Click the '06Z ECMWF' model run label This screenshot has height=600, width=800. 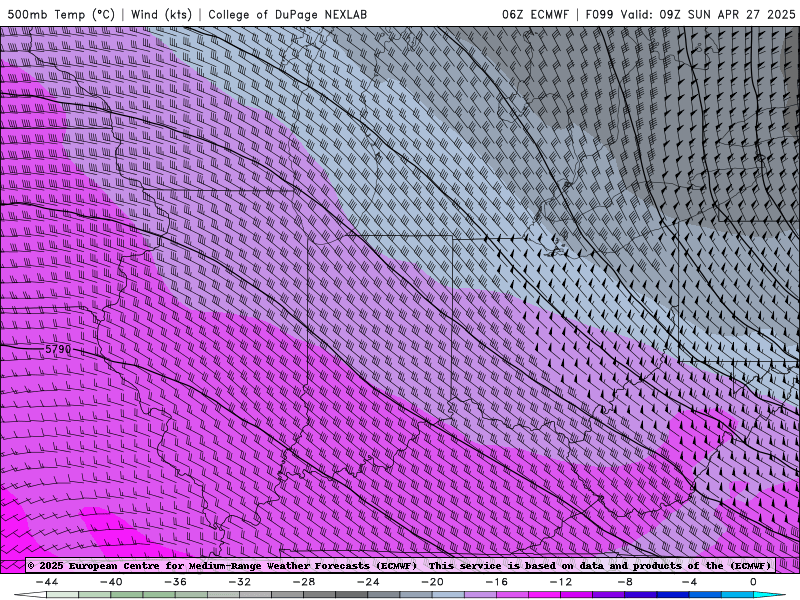[535, 14]
